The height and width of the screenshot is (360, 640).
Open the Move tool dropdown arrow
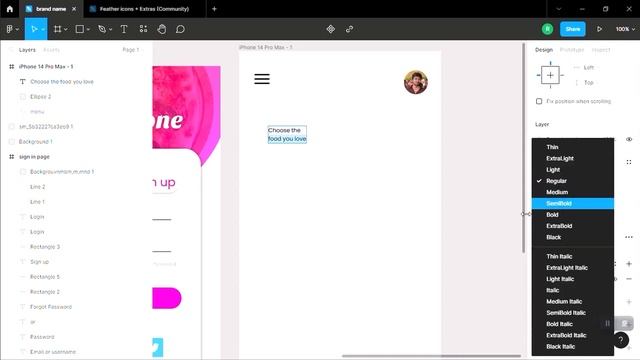coord(43,29)
